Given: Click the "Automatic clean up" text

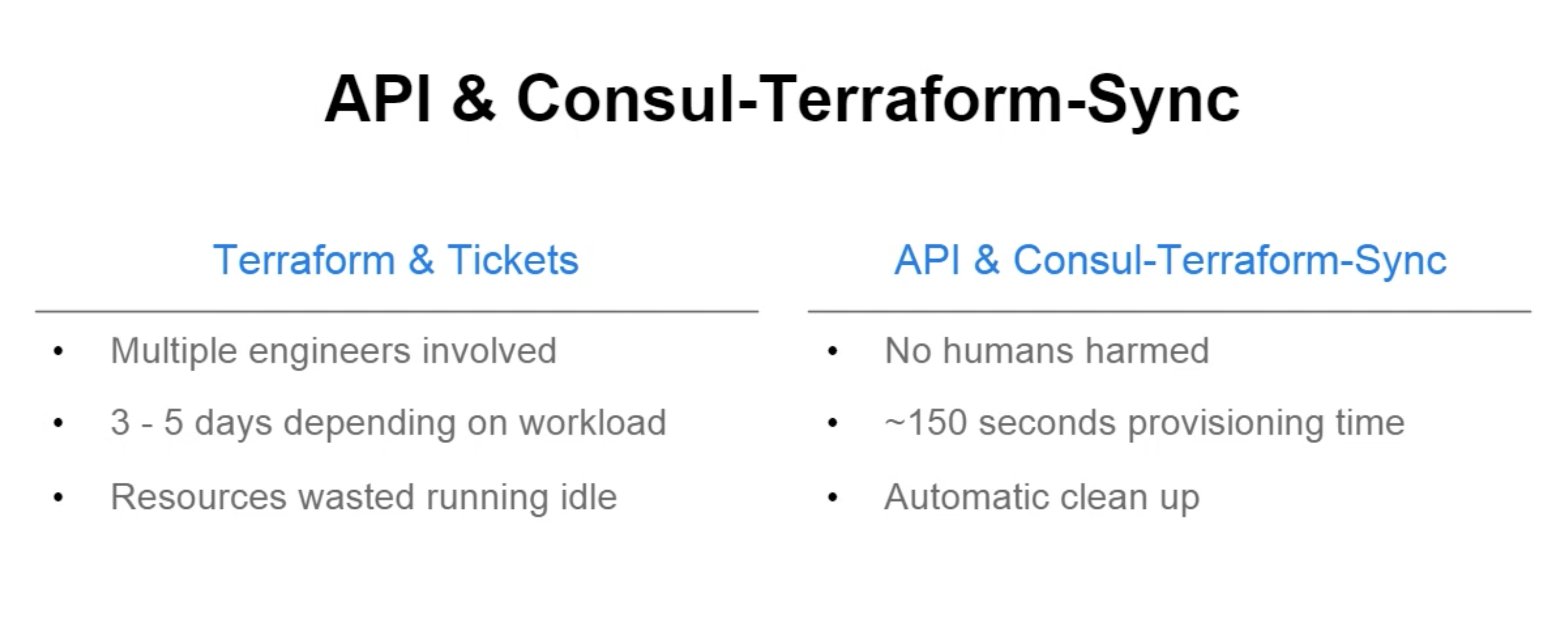Looking at the screenshot, I should pyautogui.click(x=1041, y=497).
